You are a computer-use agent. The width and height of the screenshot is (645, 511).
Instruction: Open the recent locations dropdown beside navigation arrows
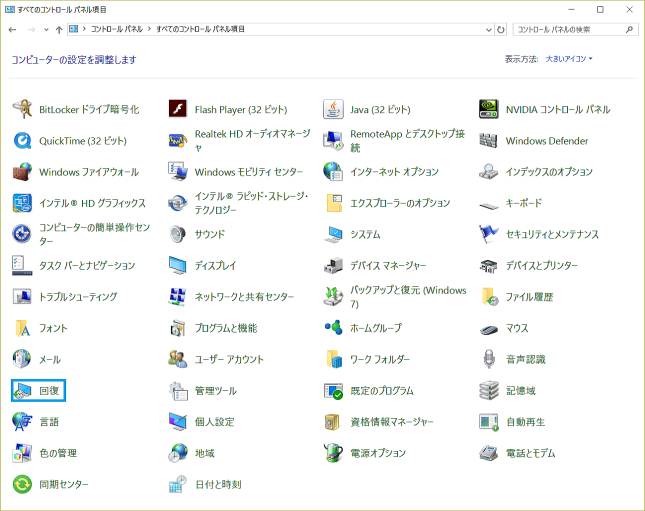click(46, 30)
